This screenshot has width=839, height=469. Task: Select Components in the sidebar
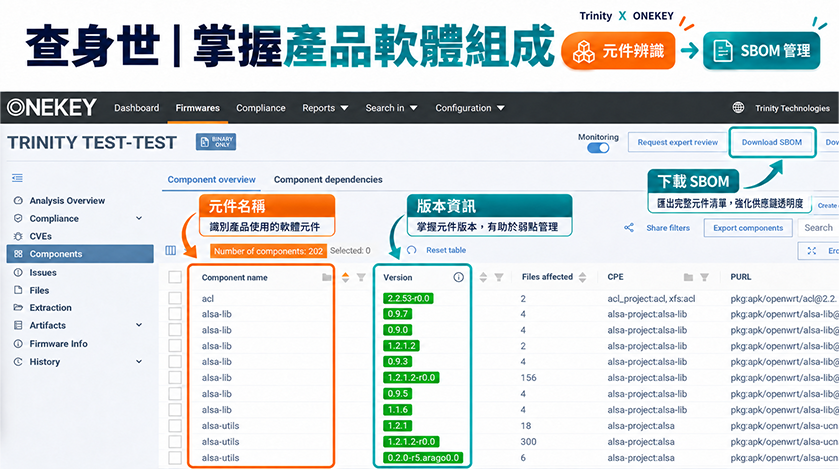point(80,253)
